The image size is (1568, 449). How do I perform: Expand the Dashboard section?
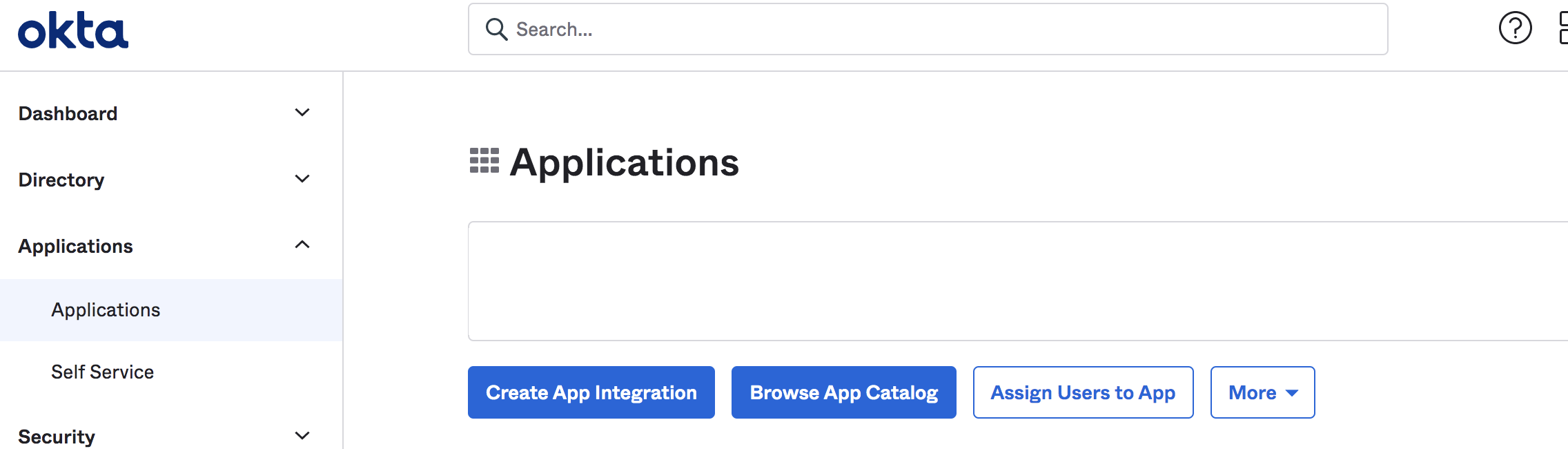click(302, 112)
